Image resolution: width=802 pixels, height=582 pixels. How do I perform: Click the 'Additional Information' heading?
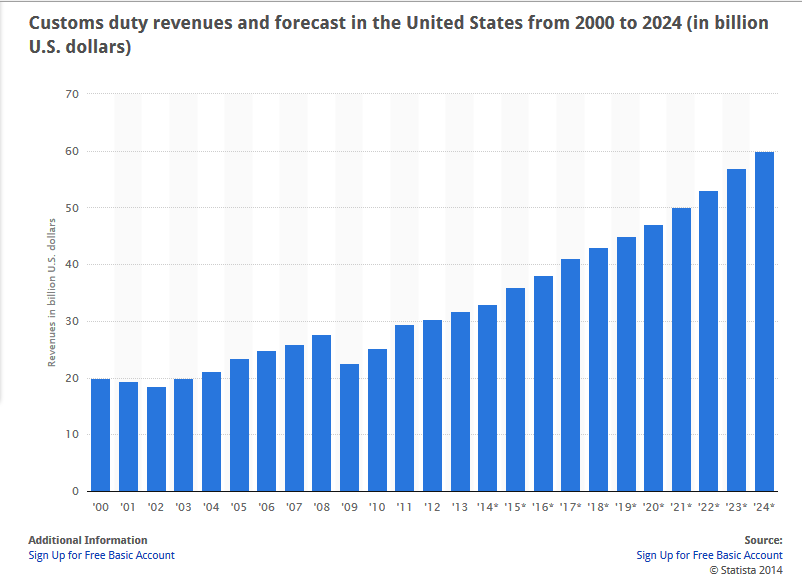click(x=88, y=540)
